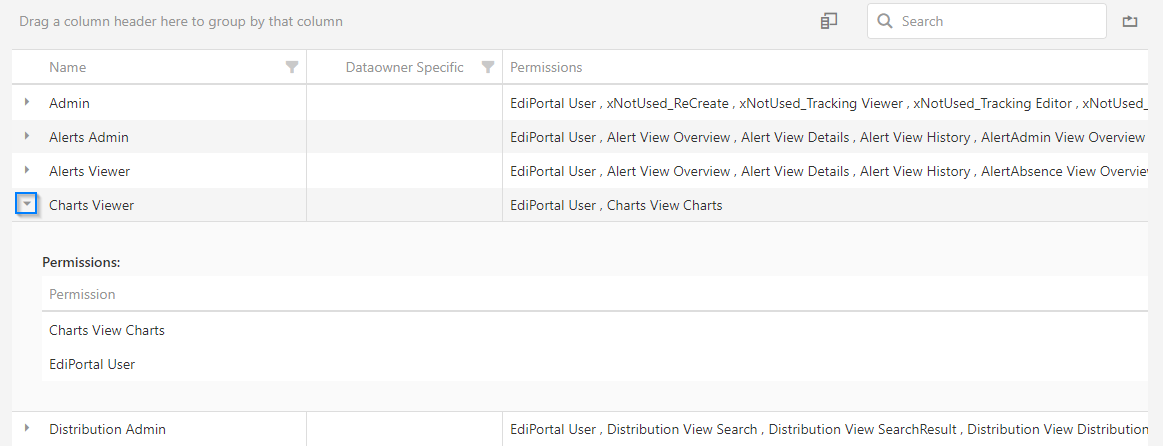Screen dimensions: 1163x446
Task: Expand the Admin row
Action: click(x=27, y=102)
